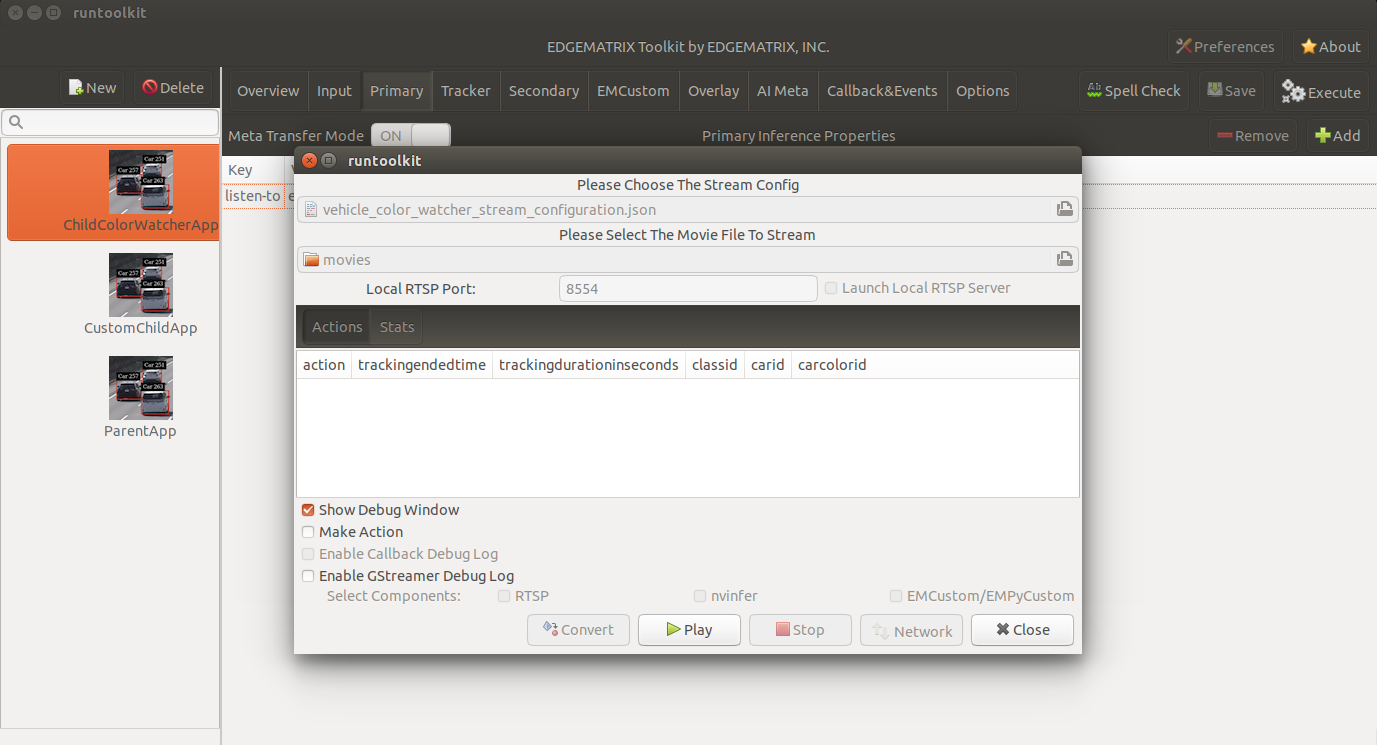Open the Preferences dialog
Viewport: 1377px width, 745px height.
click(x=1225, y=46)
